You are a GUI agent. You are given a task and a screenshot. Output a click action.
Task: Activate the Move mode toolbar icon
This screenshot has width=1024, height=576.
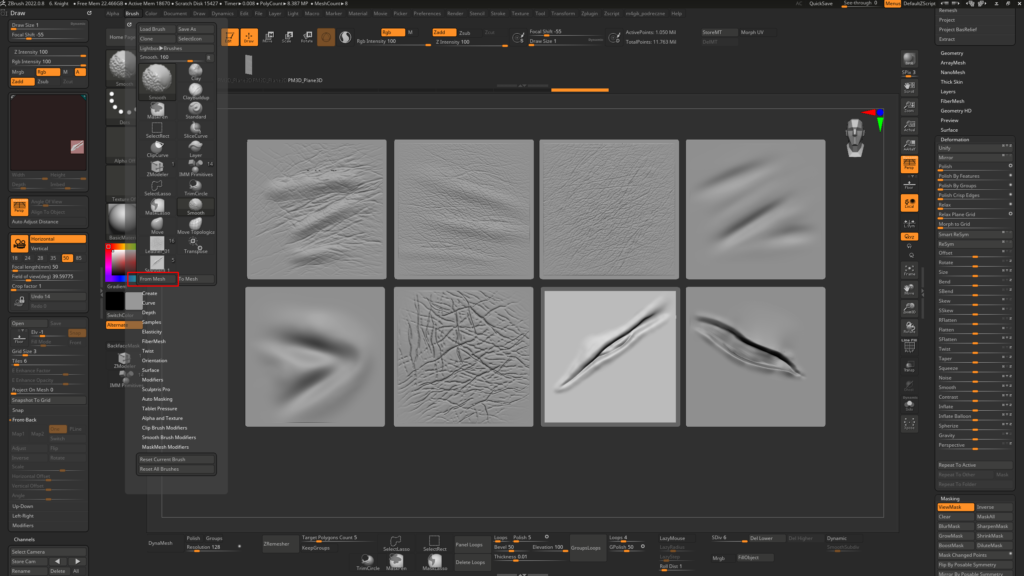point(267,38)
